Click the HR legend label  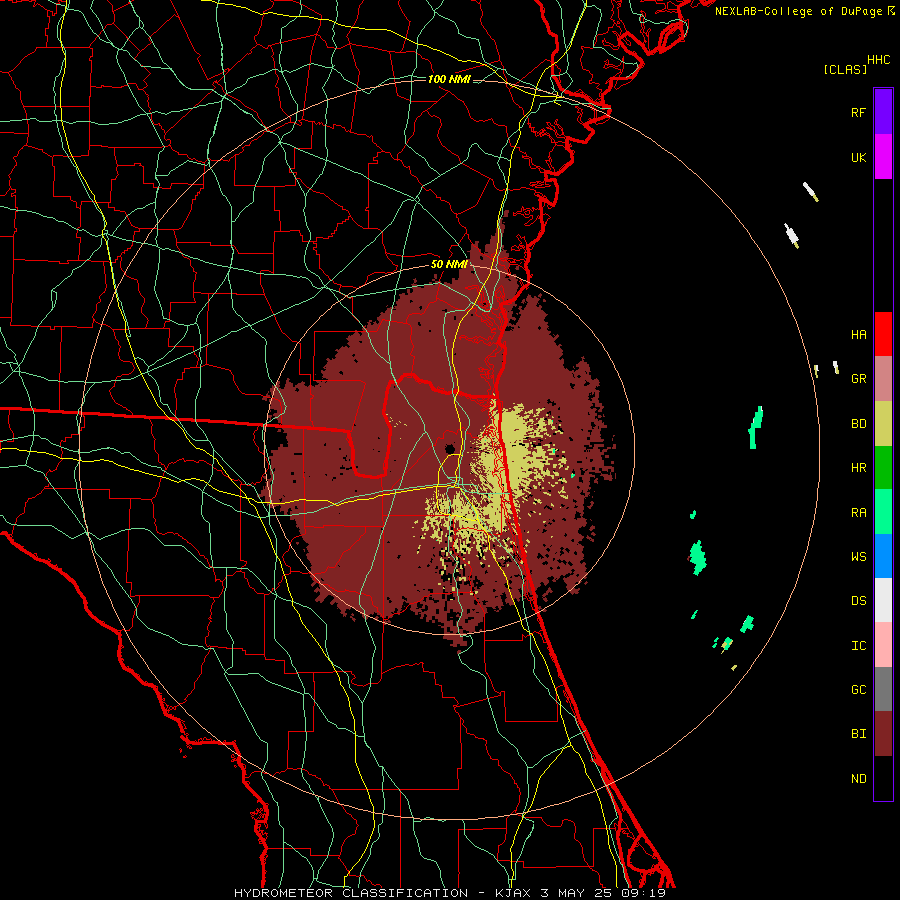point(858,468)
